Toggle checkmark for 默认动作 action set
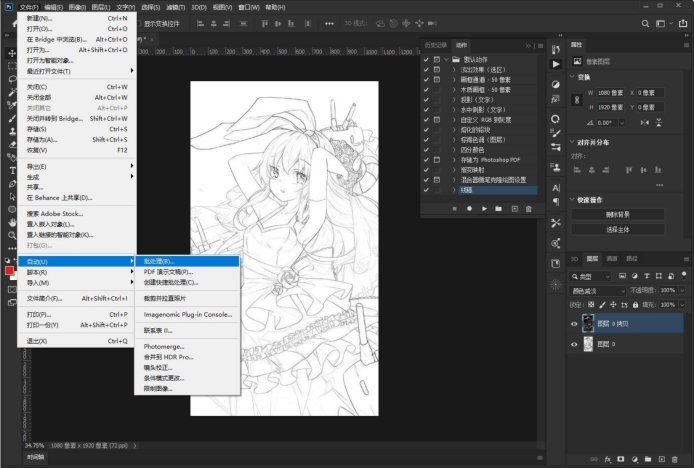The image size is (694, 468). point(426,59)
